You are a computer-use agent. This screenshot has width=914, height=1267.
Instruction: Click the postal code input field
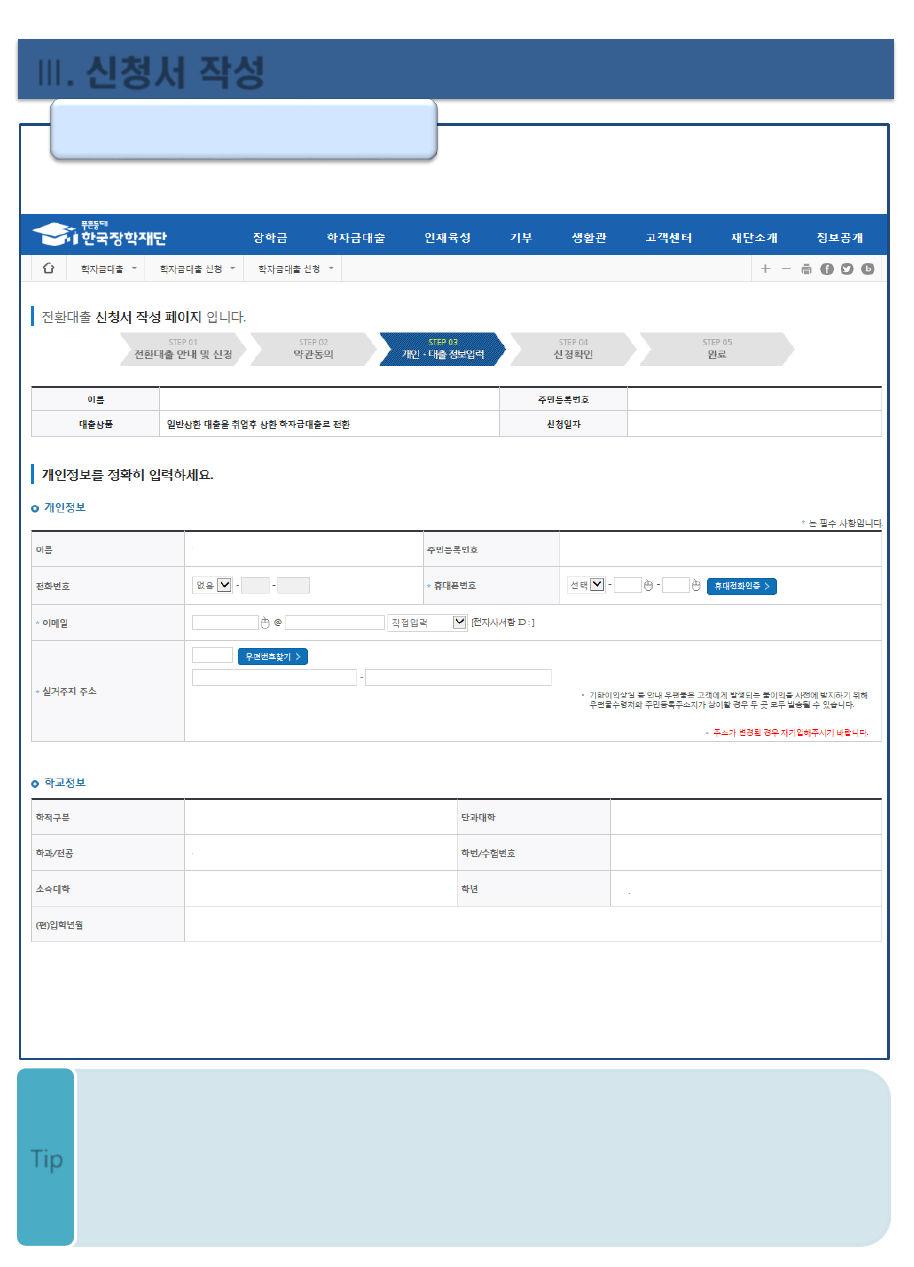click(x=212, y=656)
